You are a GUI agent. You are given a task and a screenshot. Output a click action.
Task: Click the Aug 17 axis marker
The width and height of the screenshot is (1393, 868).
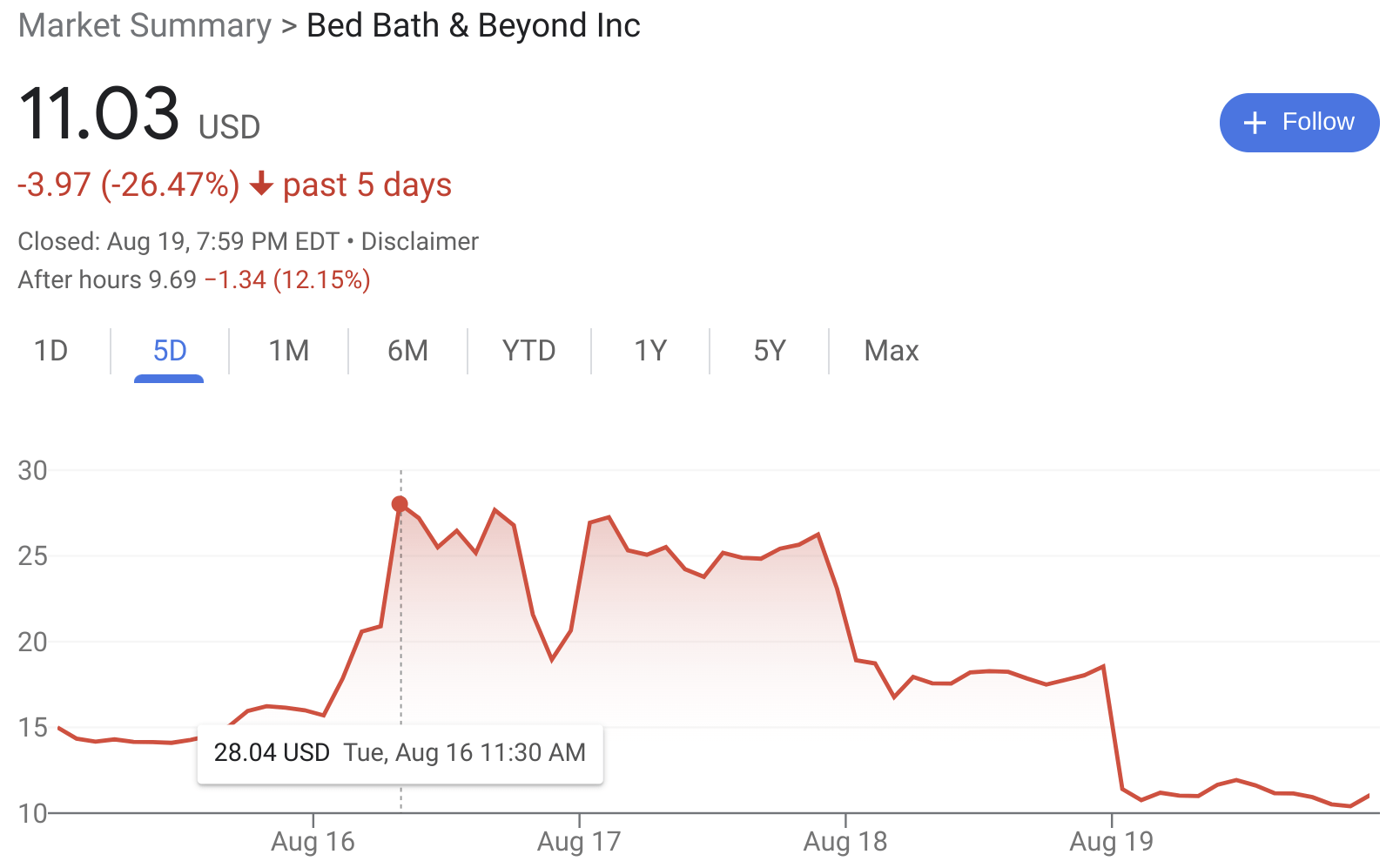pyautogui.click(x=579, y=841)
